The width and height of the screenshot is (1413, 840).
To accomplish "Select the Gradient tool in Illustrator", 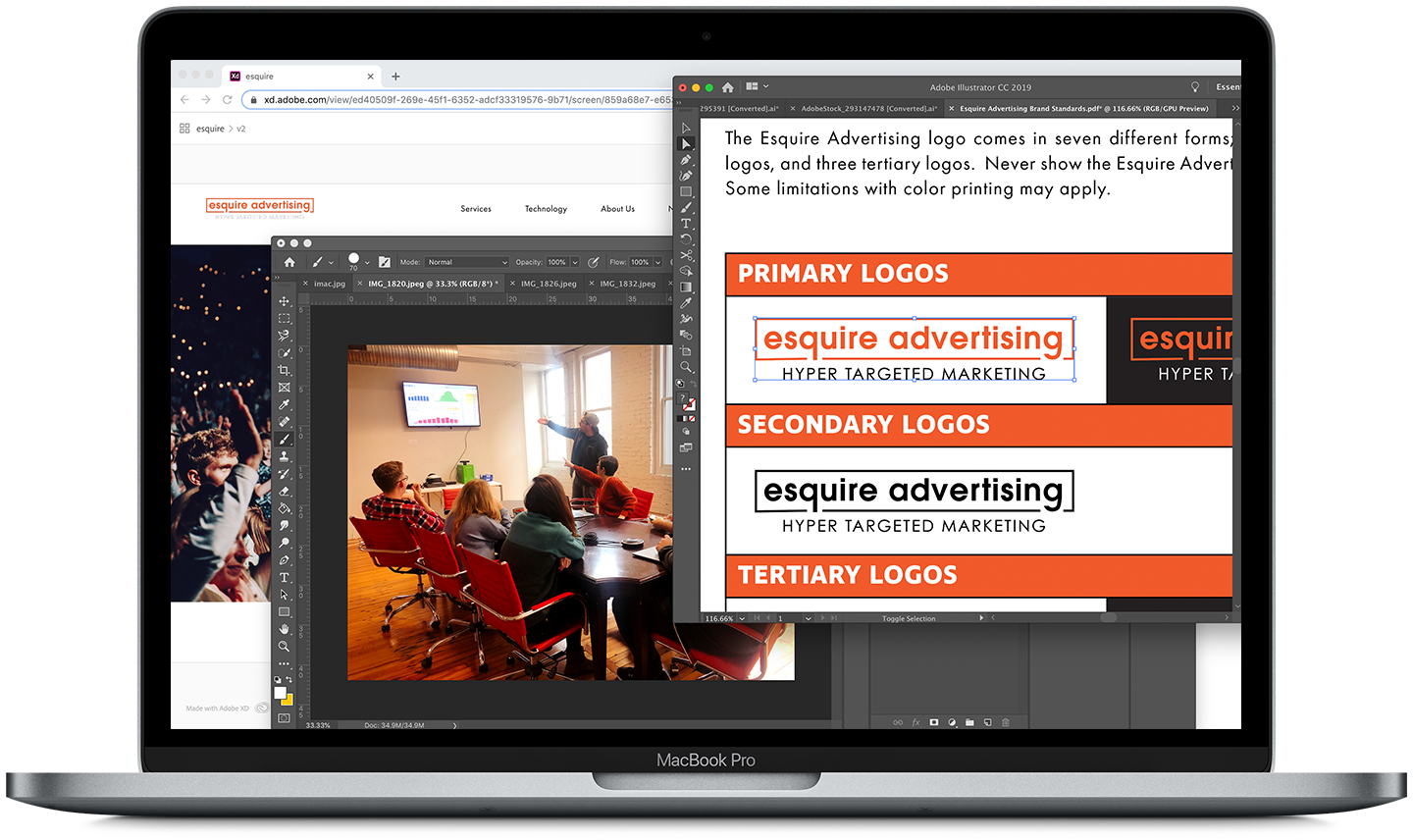I will [686, 288].
